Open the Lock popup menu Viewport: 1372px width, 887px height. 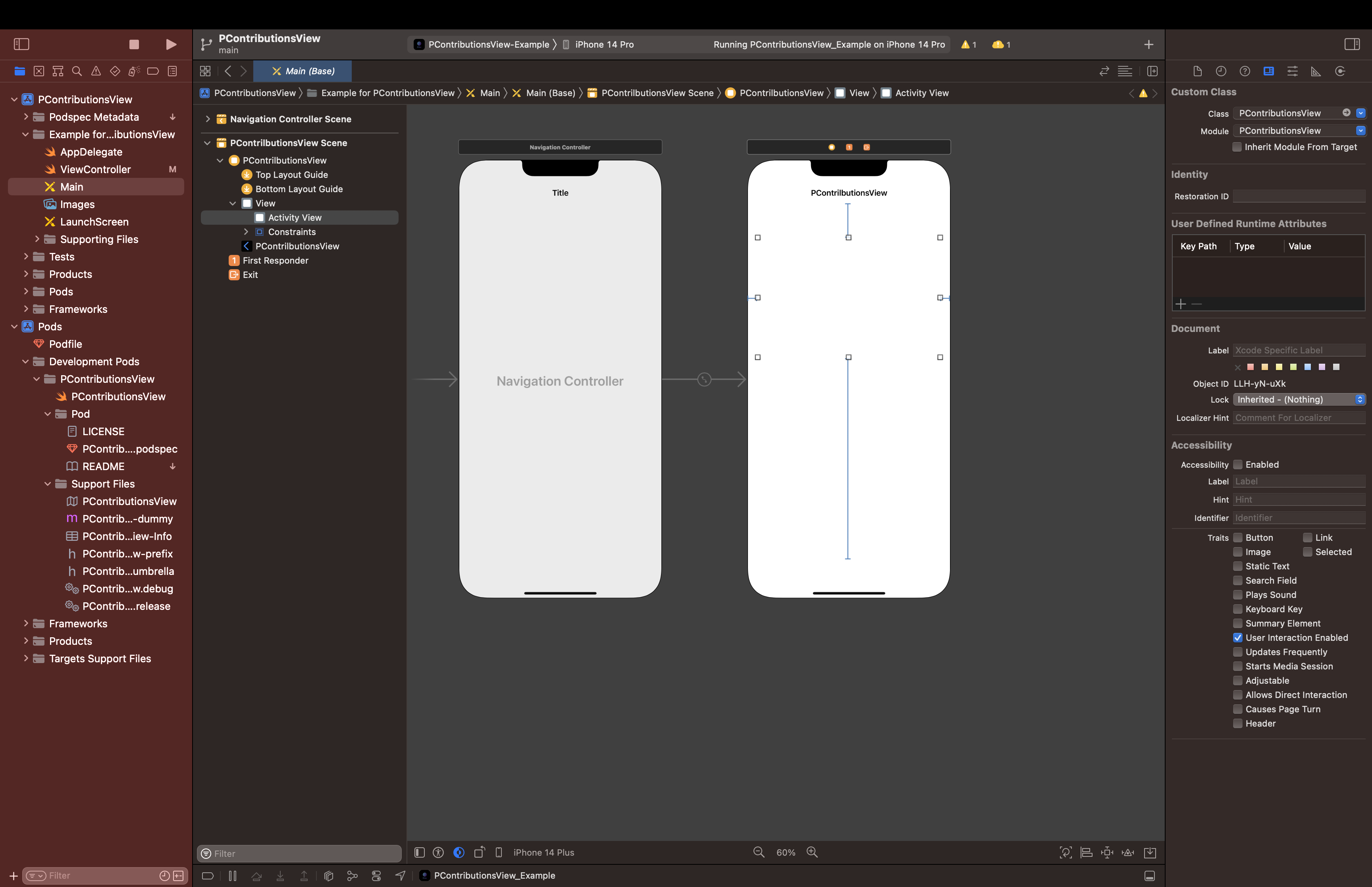coord(1299,399)
